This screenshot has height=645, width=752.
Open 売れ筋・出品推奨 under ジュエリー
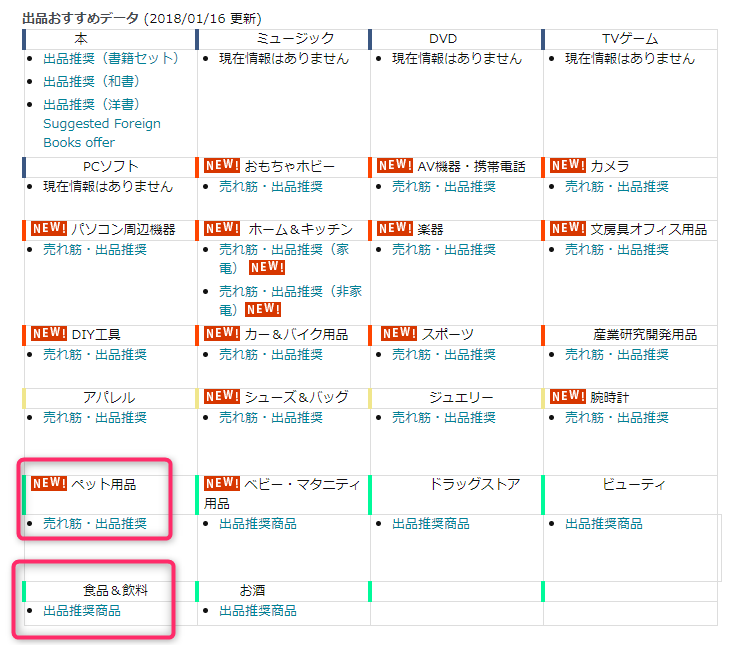444,417
